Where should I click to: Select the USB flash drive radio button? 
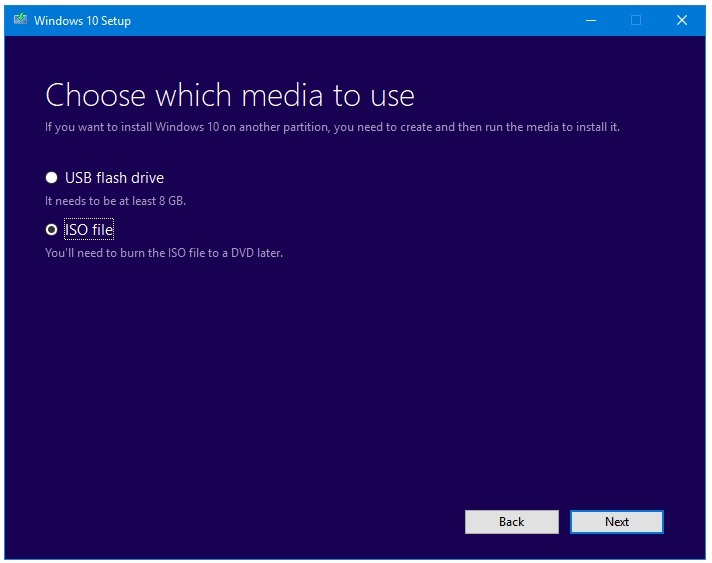click(x=51, y=178)
